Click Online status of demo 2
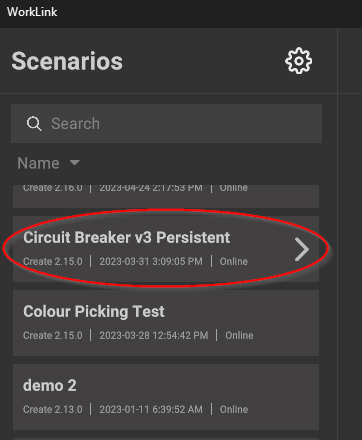The image size is (362, 440). point(234,409)
